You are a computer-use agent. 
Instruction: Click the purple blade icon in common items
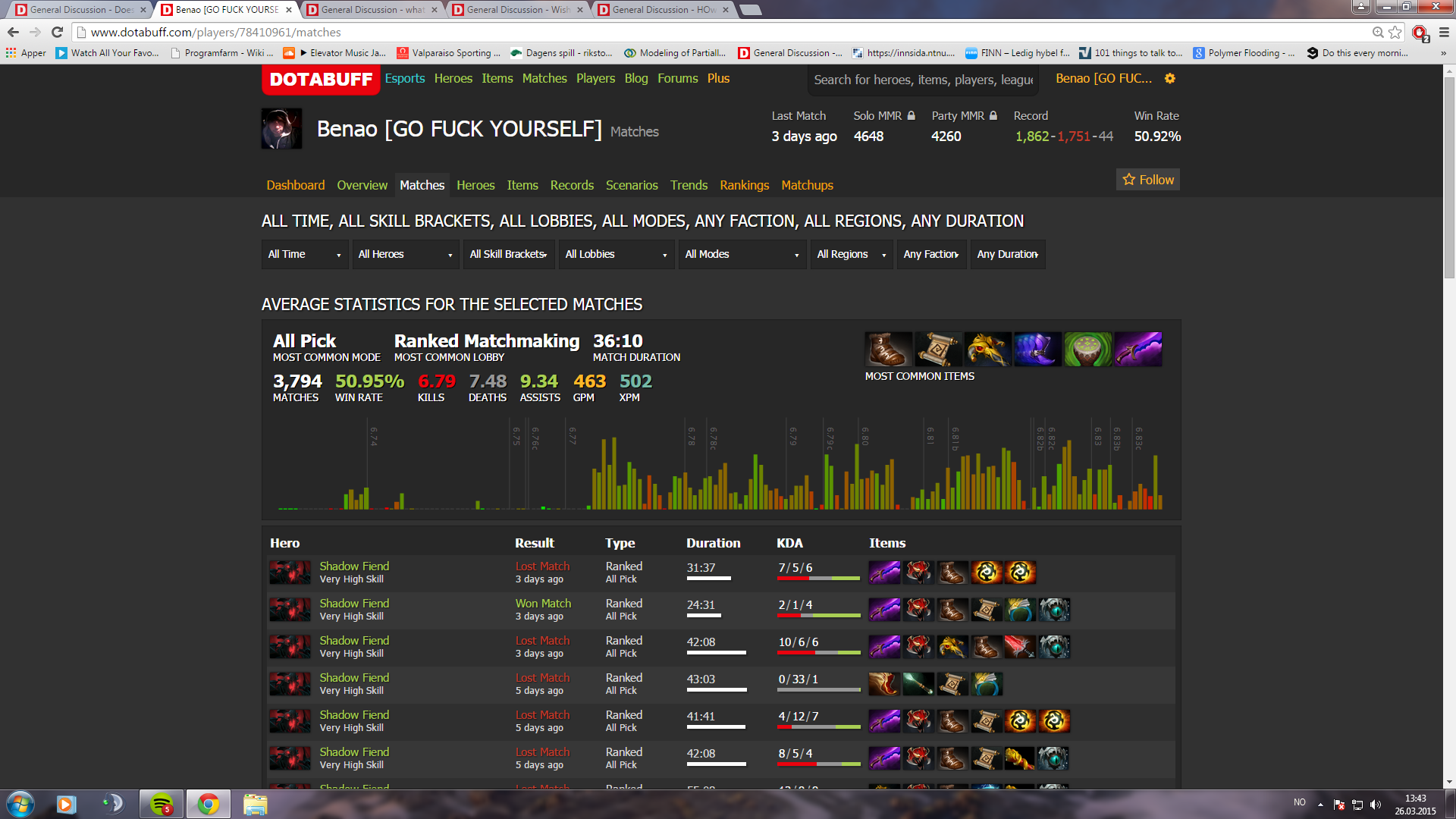tap(1137, 350)
